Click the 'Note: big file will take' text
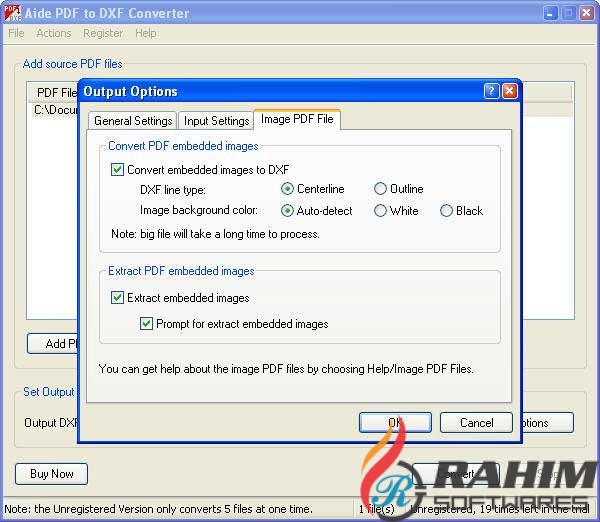The image size is (600, 522). coord(215,234)
